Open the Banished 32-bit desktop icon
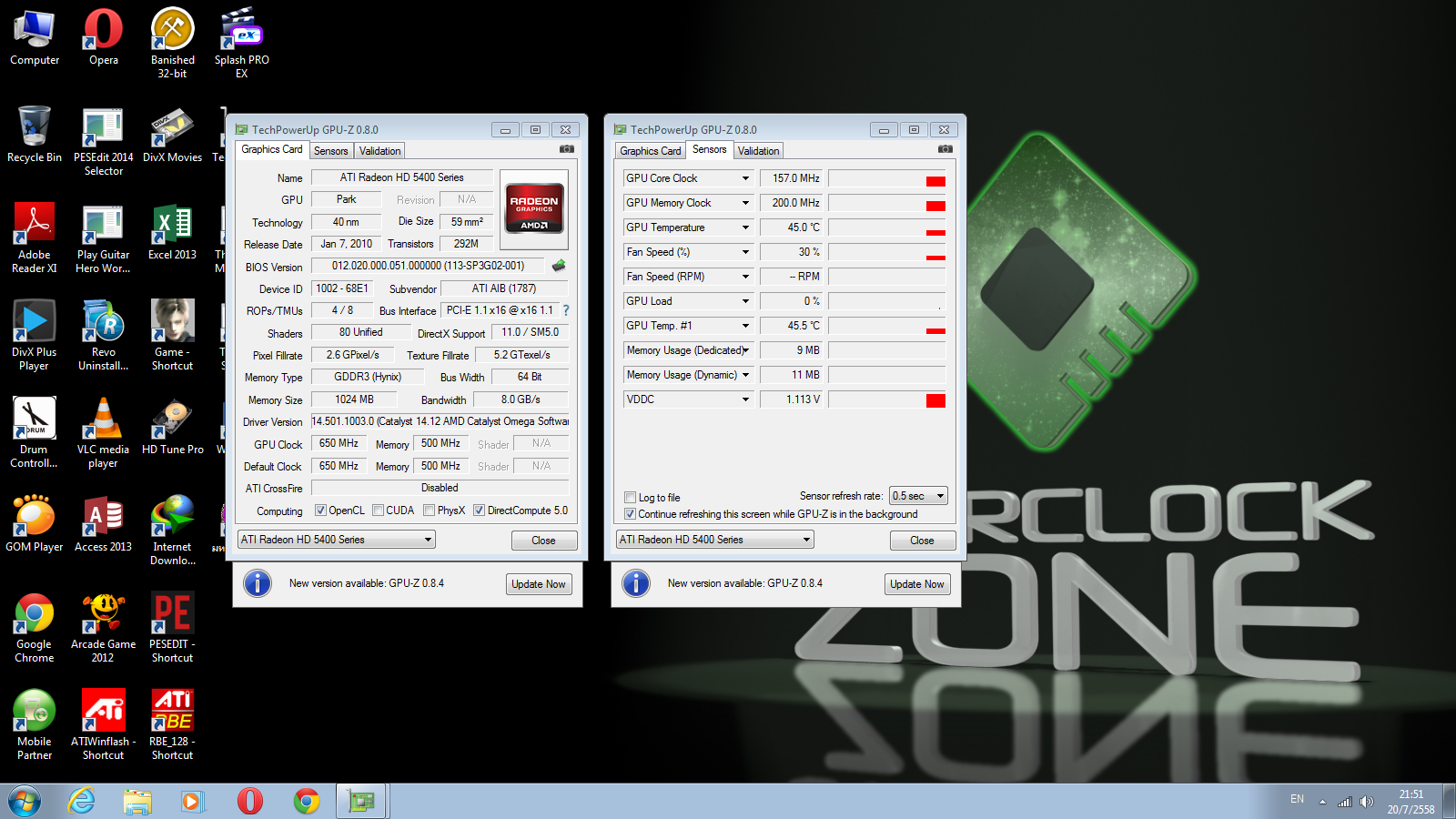Viewport: 1456px width, 819px height. [x=173, y=43]
